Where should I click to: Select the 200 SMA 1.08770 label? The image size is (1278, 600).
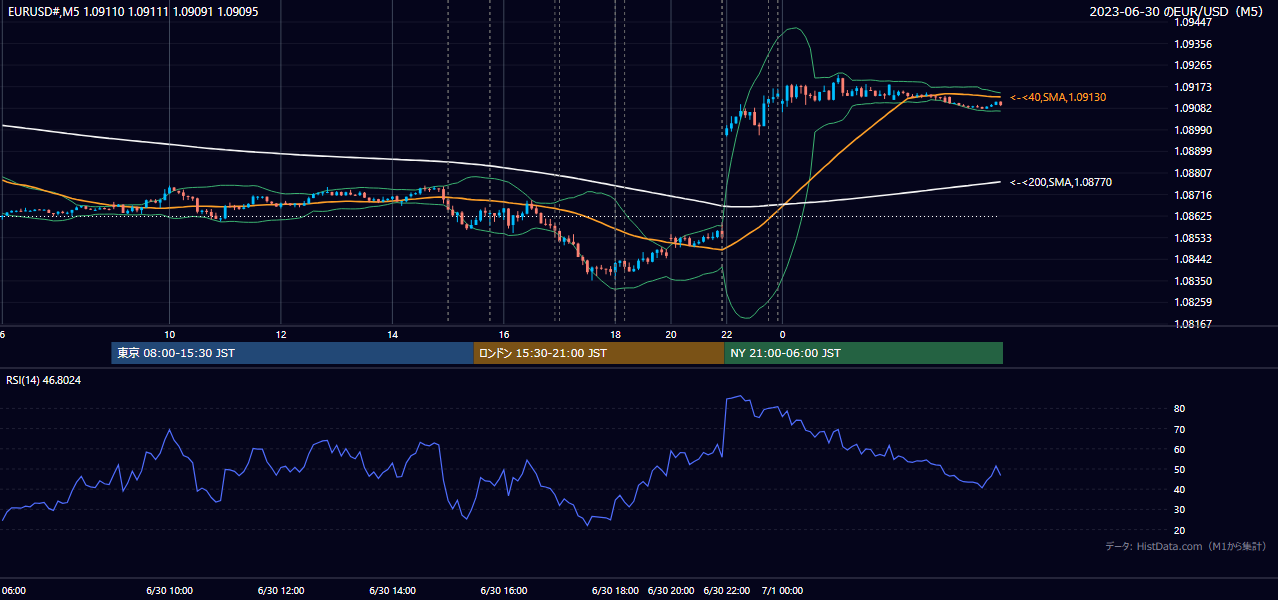(x=1060, y=182)
